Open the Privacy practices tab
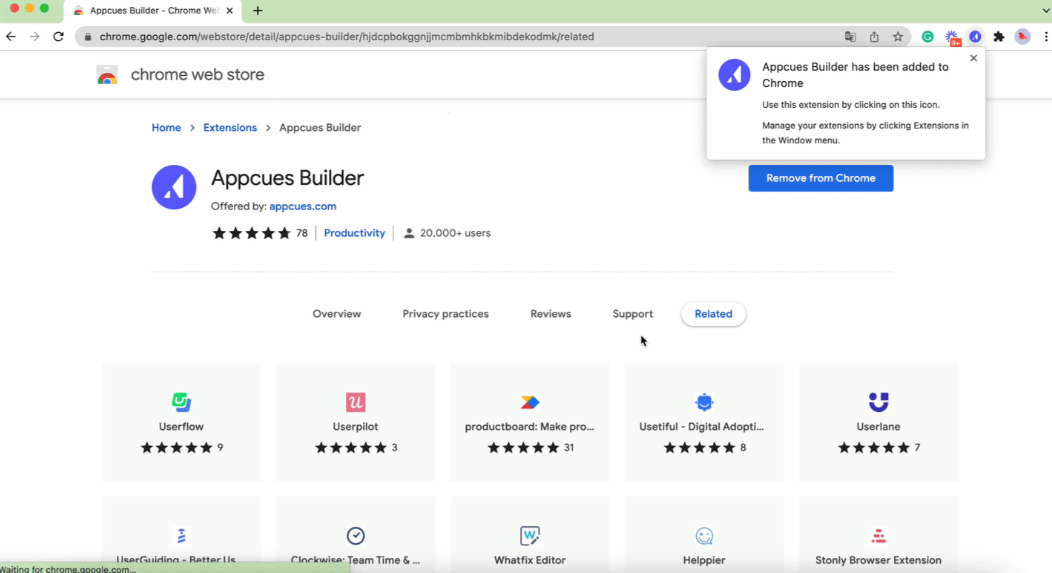The width and height of the screenshot is (1052, 573). pos(445,314)
